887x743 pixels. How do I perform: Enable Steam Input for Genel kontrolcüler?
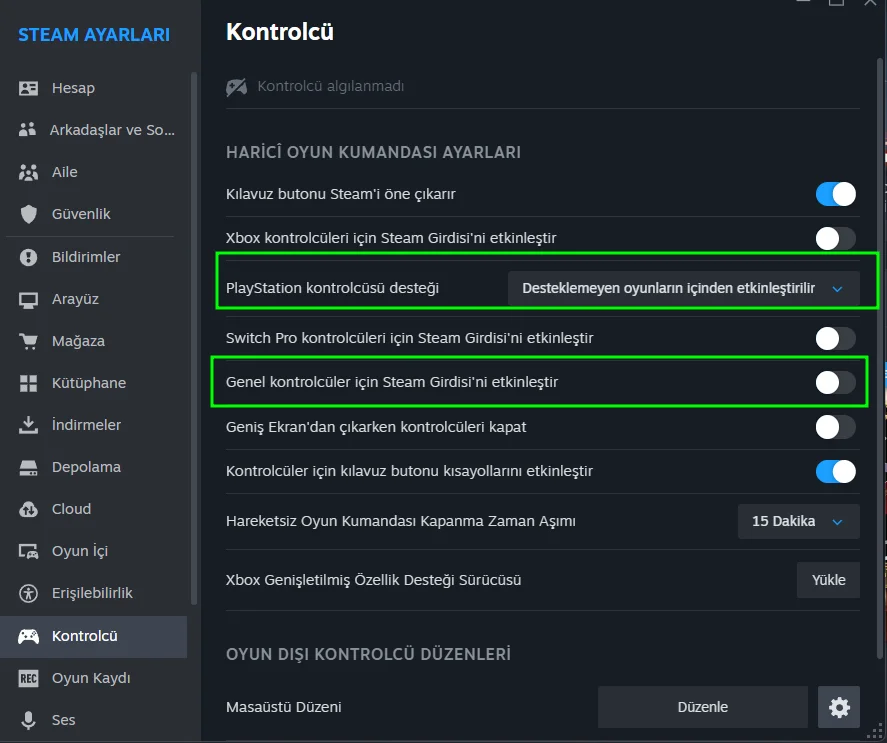[836, 383]
